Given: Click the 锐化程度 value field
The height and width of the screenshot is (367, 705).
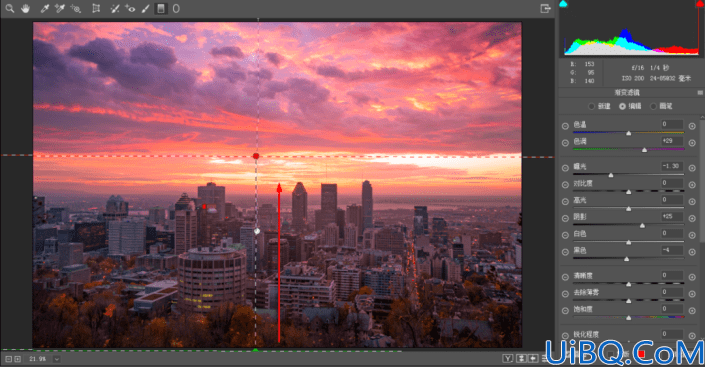Looking at the screenshot, I should pos(672,334).
